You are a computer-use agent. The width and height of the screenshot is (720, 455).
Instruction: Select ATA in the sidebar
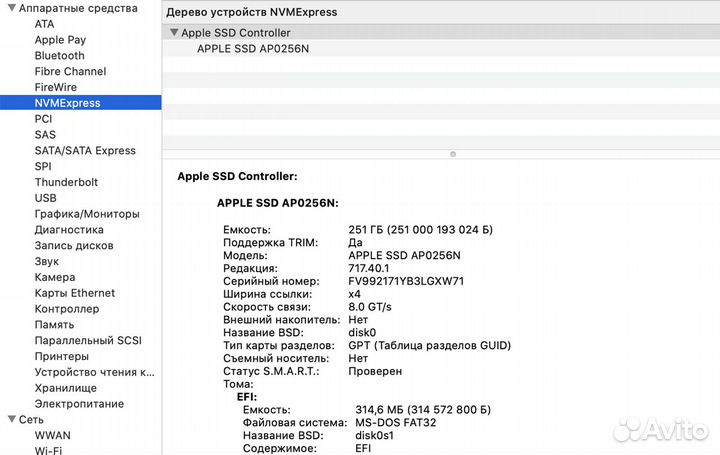click(x=44, y=24)
